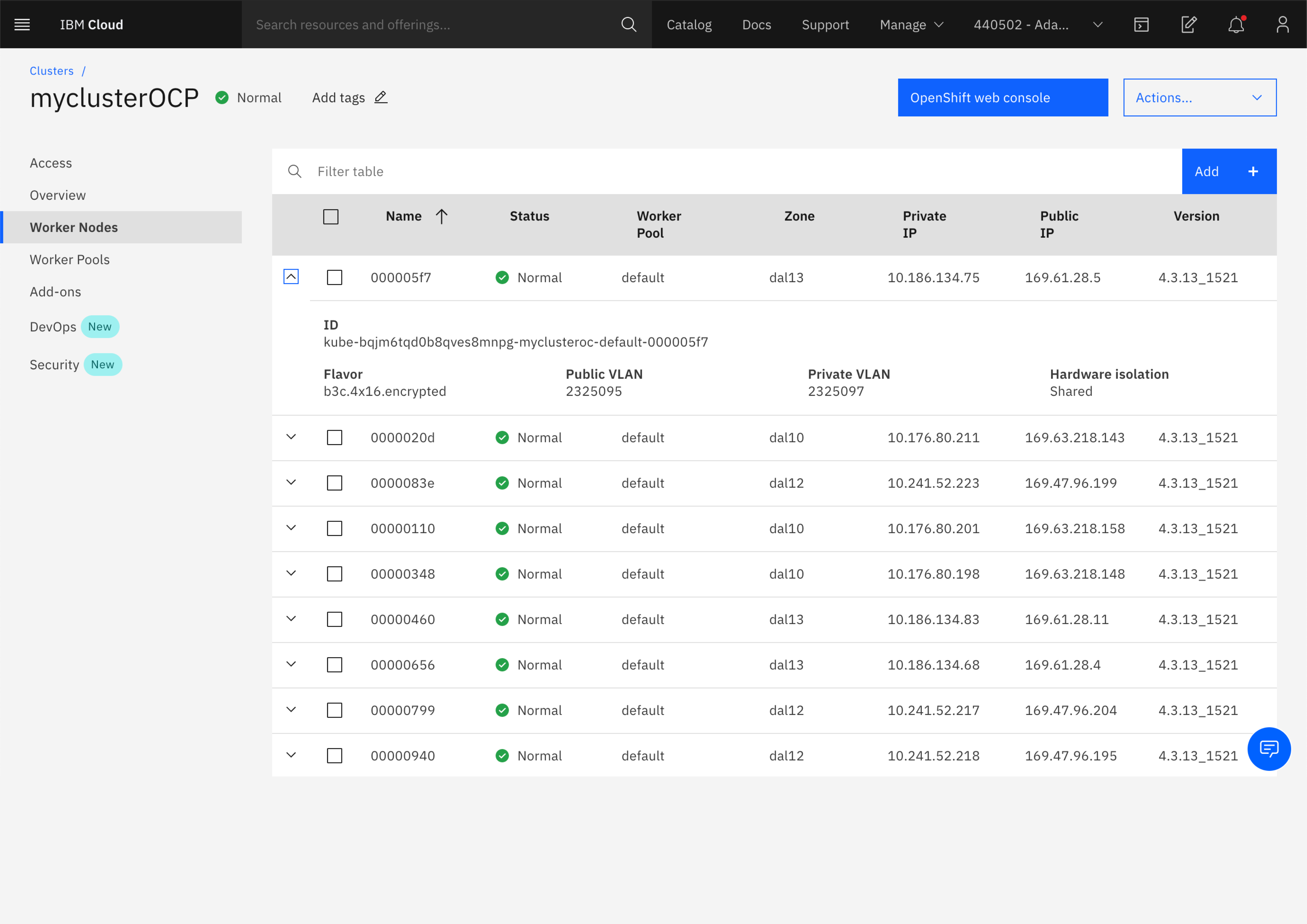
Task: Select checkbox for node 0000083e
Action: [335, 483]
